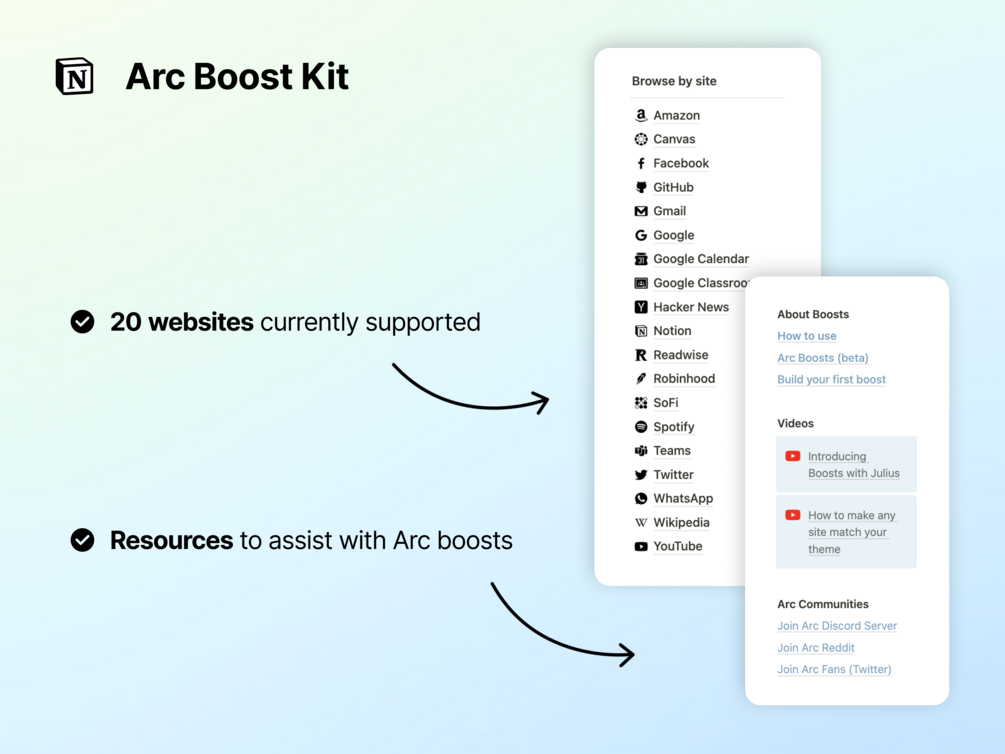Click the Teams site icon
1005x754 pixels.
pyautogui.click(x=640, y=451)
